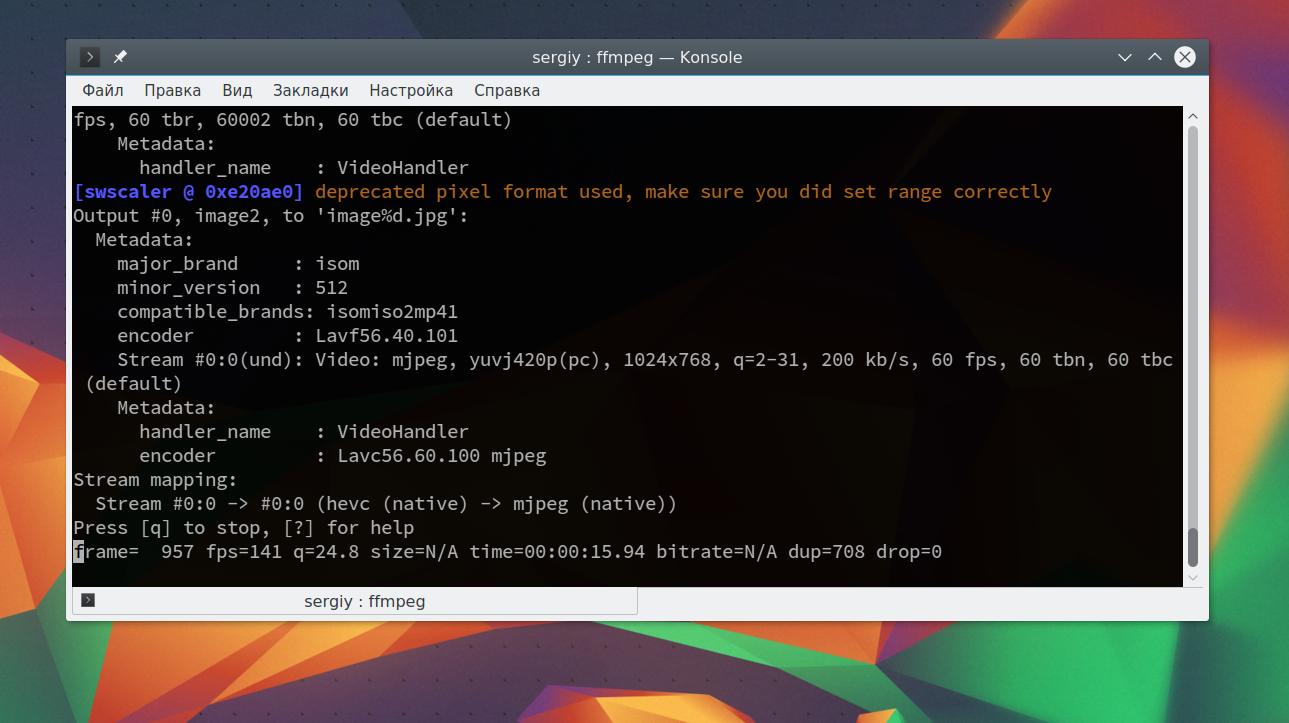The height and width of the screenshot is (723, 1289).
Task: Maximize the Konsole window
Action: pos(1155,57)
